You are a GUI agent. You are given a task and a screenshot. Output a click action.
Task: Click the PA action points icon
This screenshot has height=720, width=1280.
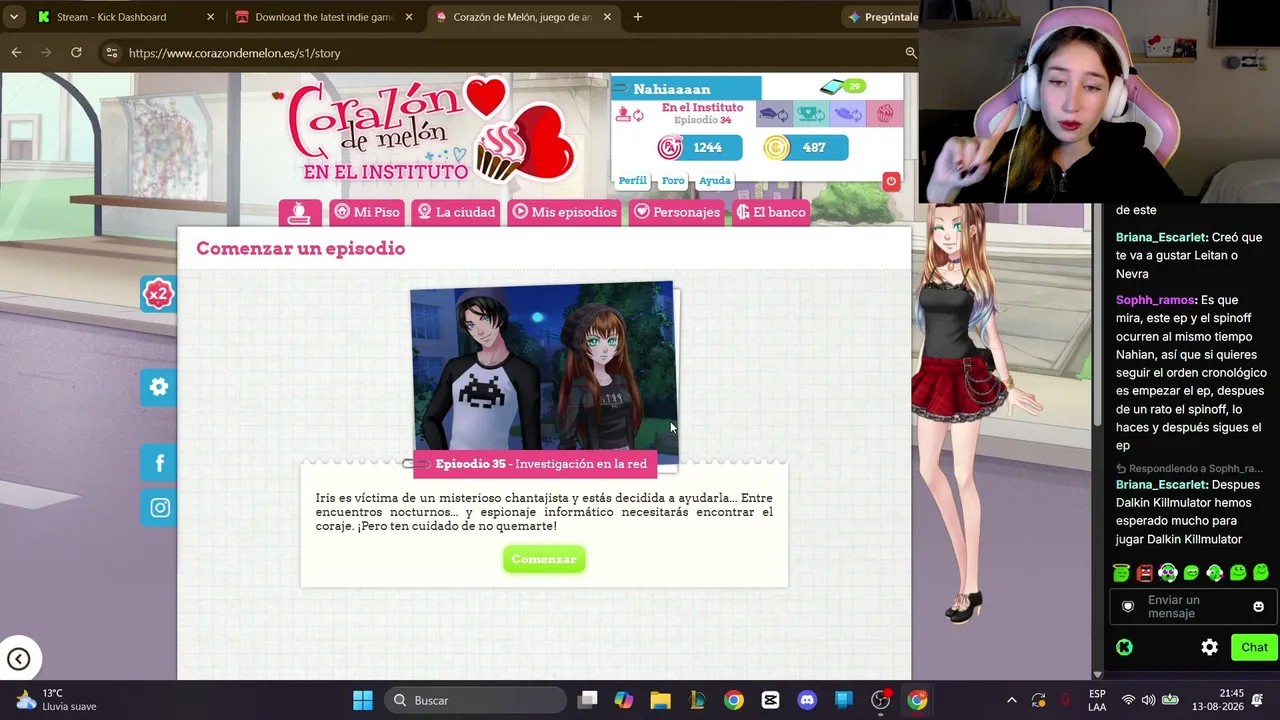coord(670,148)
